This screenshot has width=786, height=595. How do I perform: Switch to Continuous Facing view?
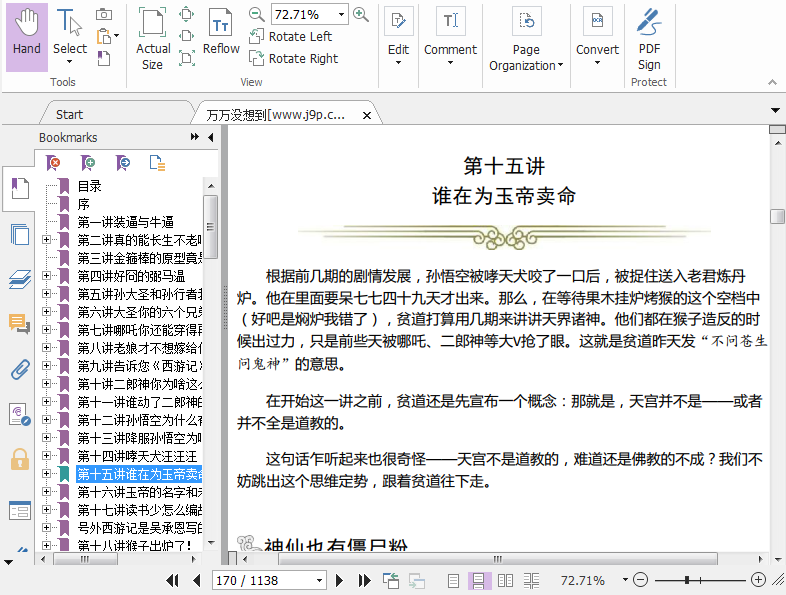[x=531, y=580]
